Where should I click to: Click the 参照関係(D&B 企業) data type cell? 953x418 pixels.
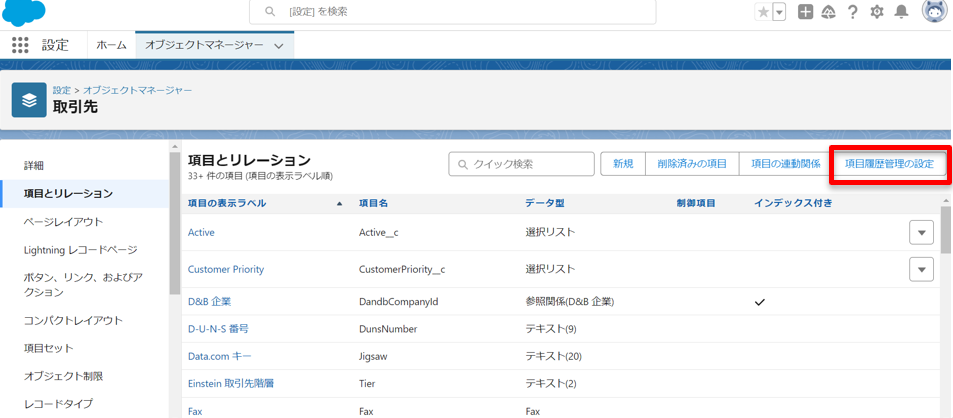click(569, 301)
